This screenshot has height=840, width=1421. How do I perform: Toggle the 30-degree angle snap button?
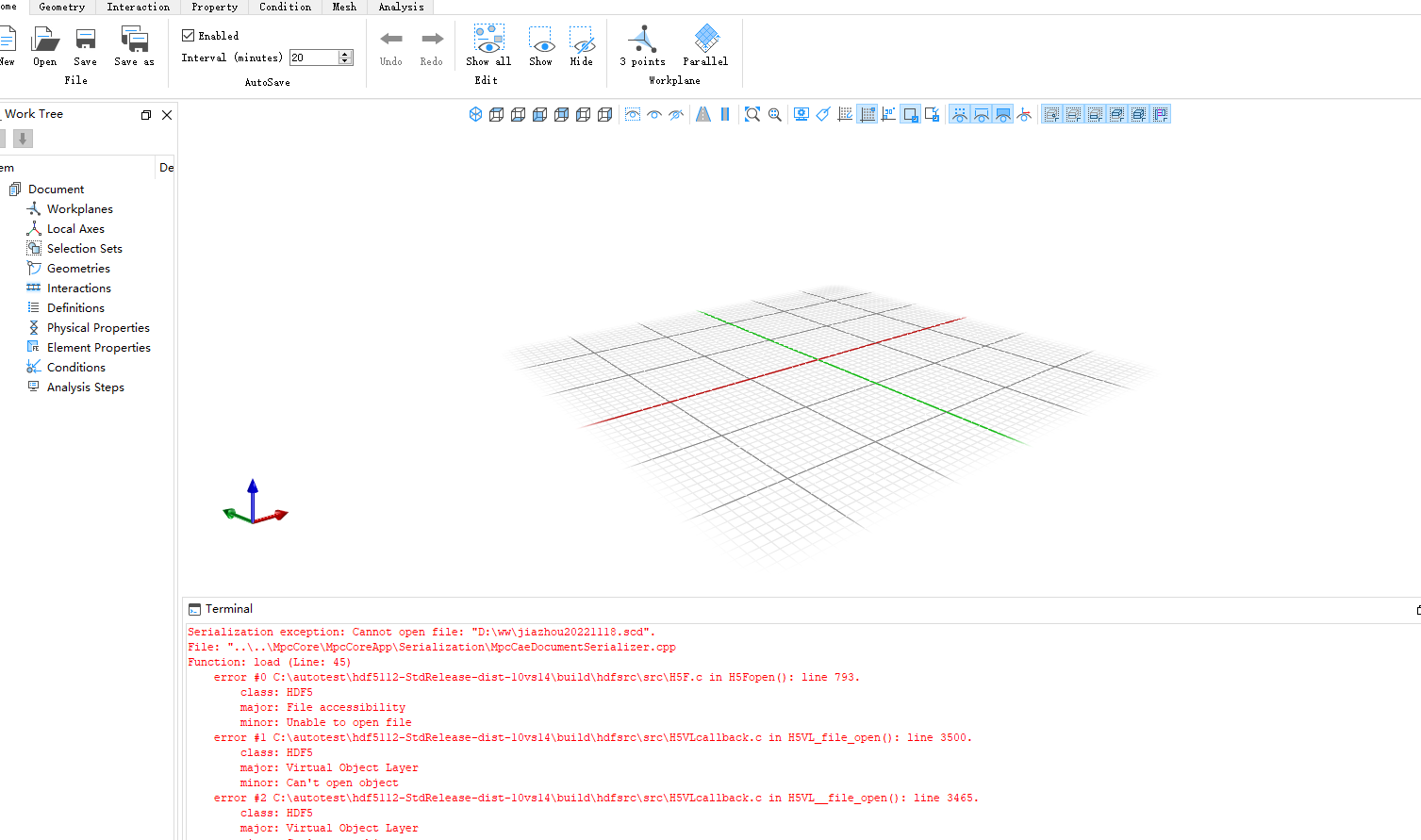click(888, 114)
